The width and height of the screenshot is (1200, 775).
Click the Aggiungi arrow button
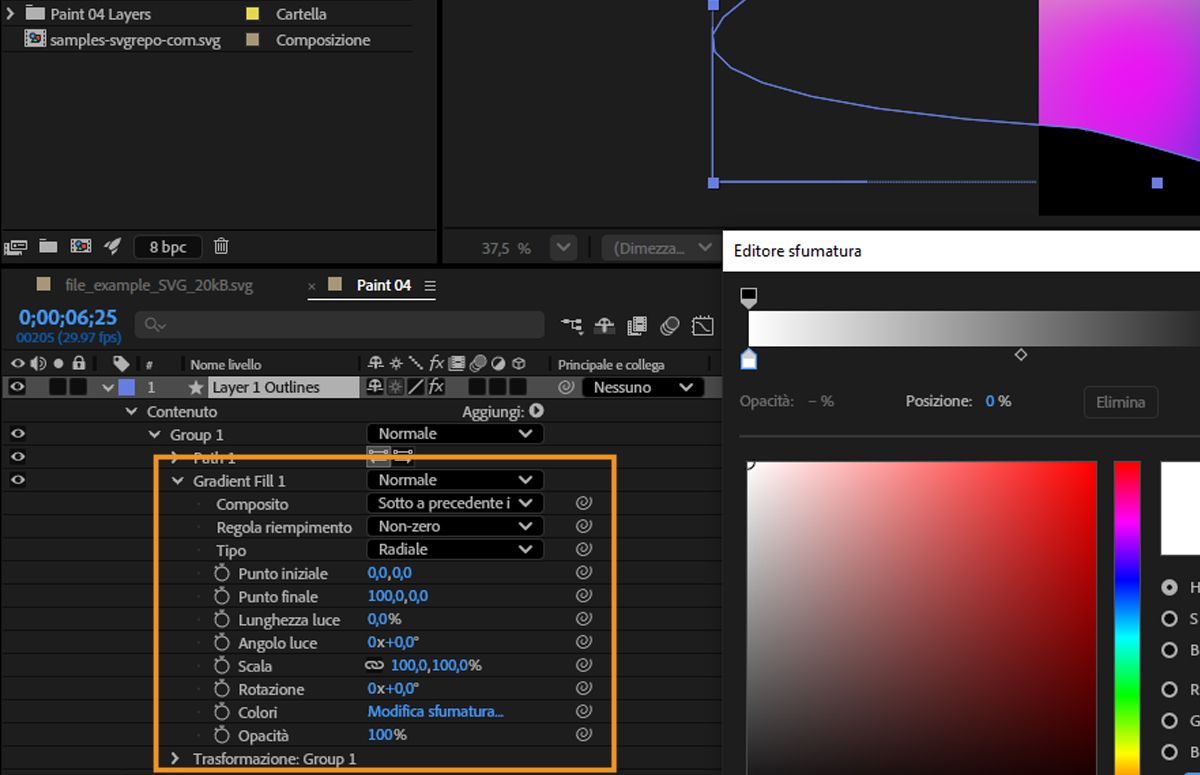(536, 411)
